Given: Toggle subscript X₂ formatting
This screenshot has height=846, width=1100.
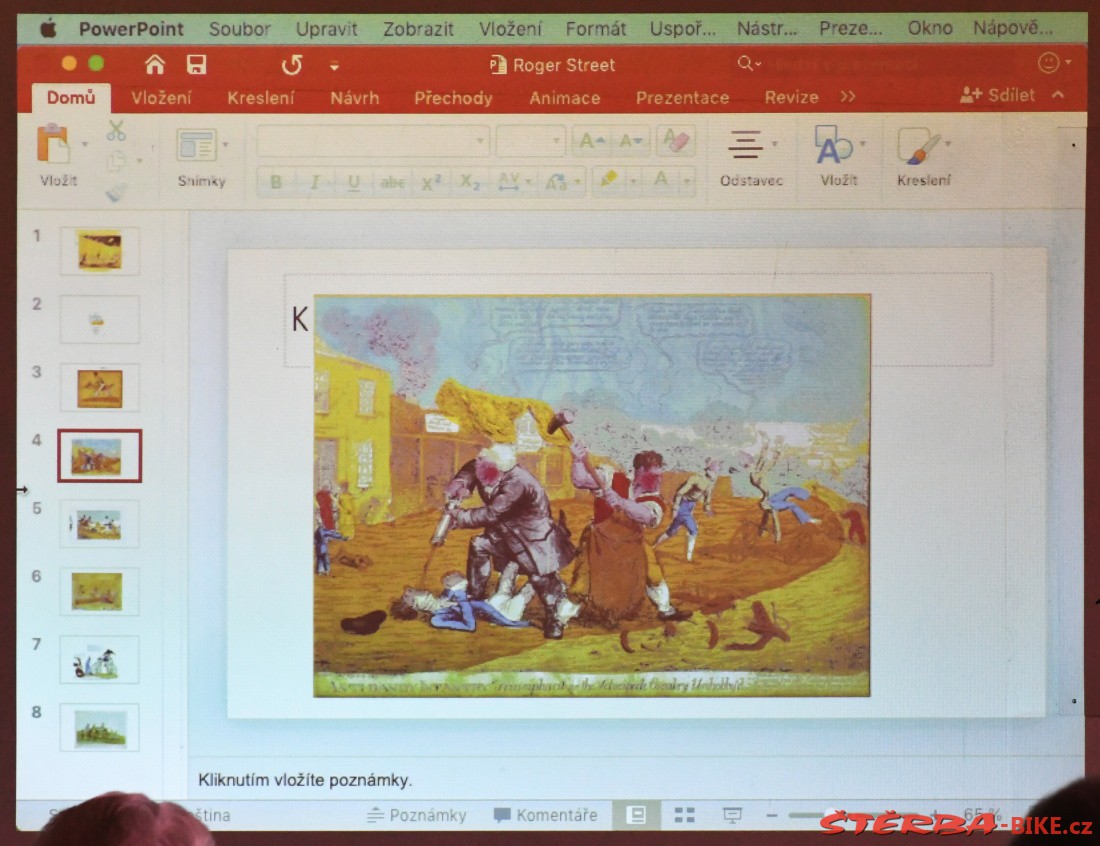Looking at the screenshot, I should click(469, 182).
